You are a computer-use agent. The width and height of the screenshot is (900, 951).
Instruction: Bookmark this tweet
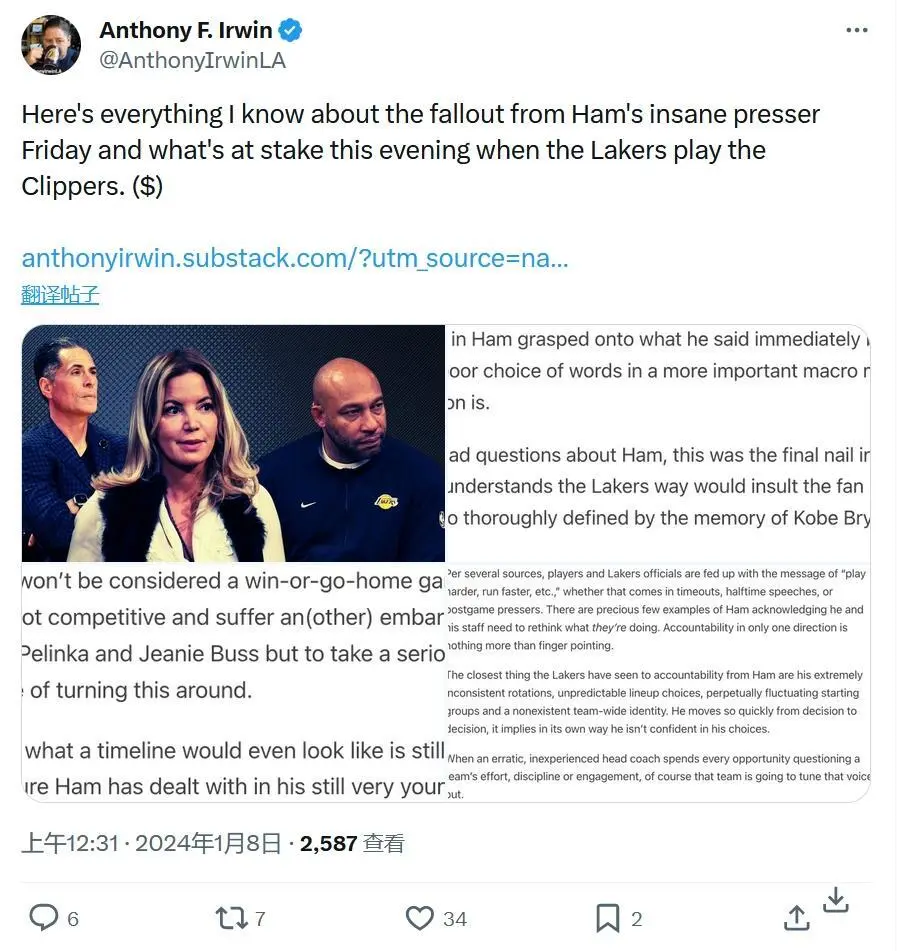(x=608, y=918)
